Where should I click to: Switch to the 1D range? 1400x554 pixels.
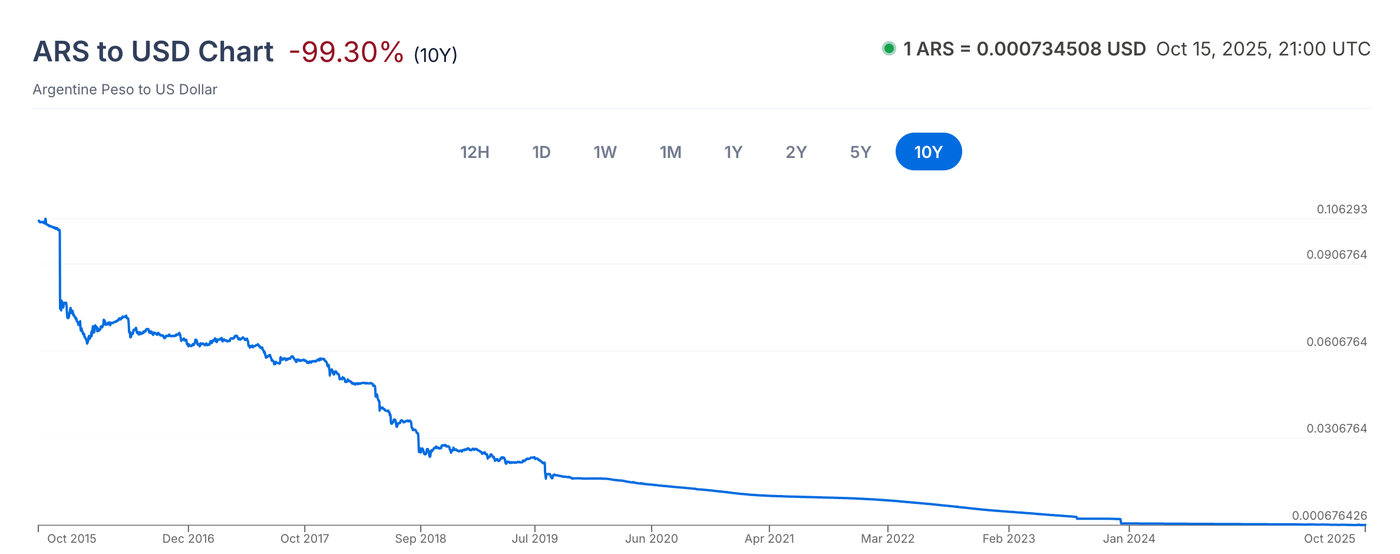tap(541, 152)
